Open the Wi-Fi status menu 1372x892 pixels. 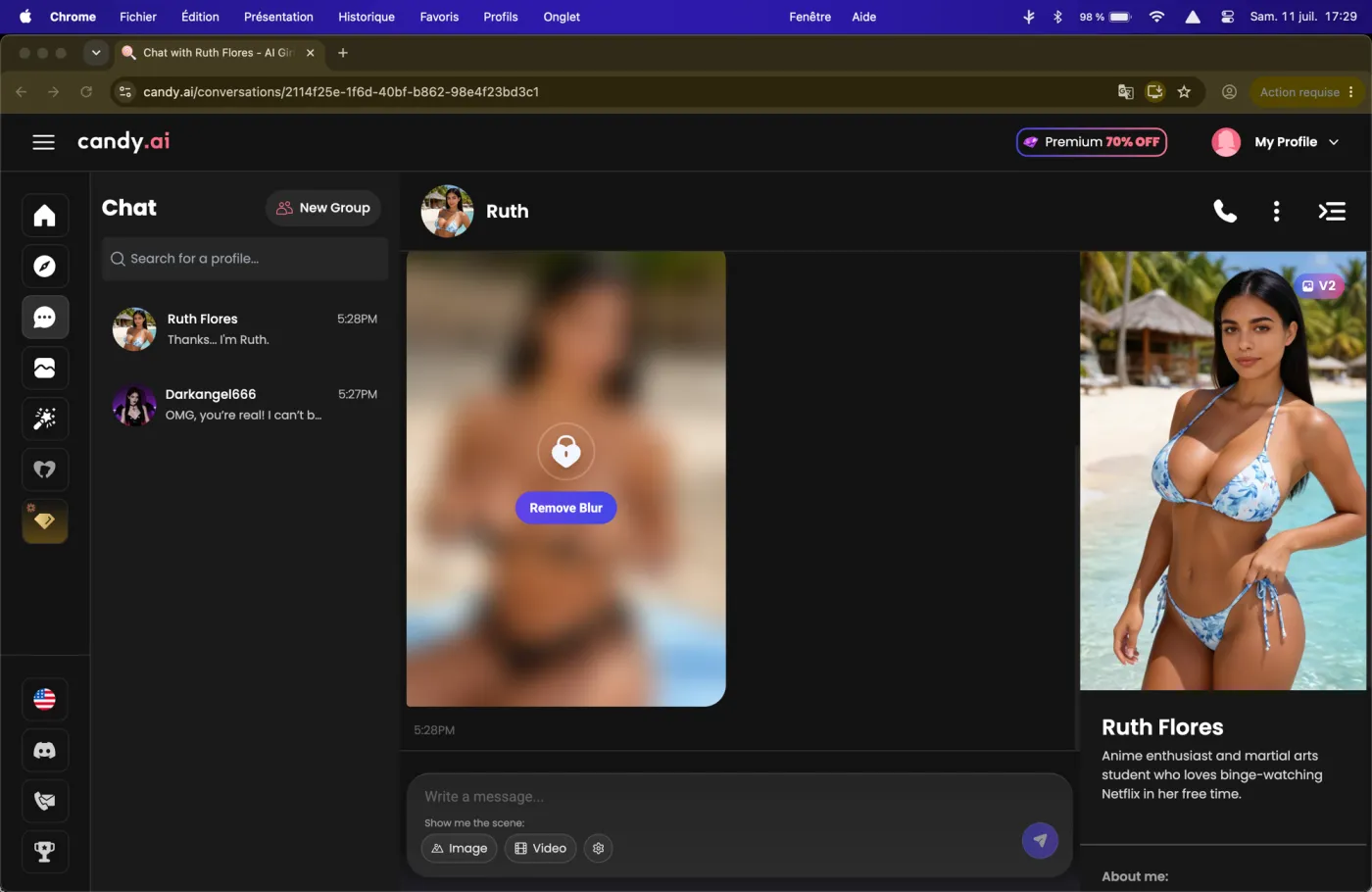1156,17
